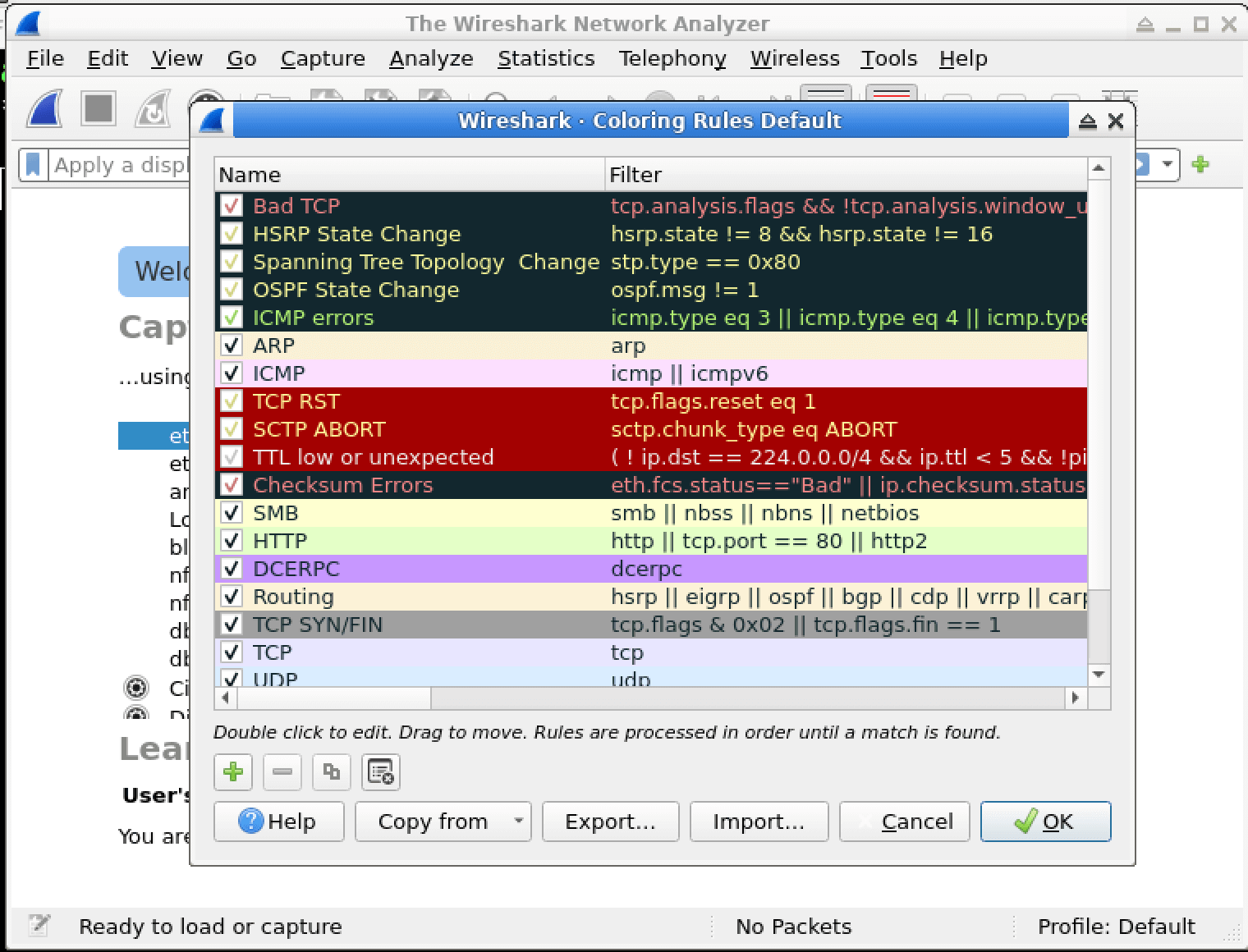Click the Export... button
This screenshot has width=1248, height=952.
(610, 822)
